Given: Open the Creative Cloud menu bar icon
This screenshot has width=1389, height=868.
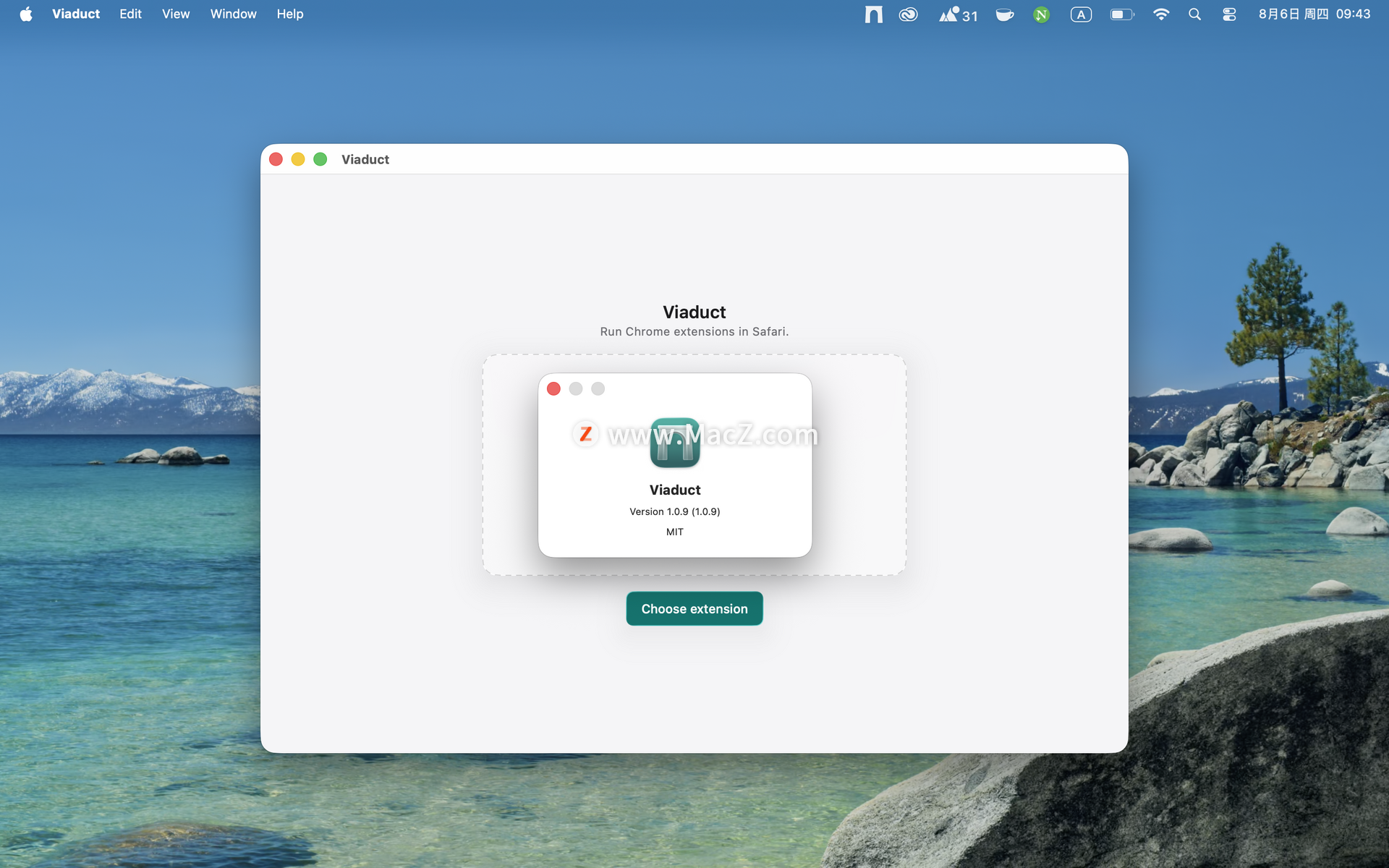Looking at the screenshot, I should coord(909,14).
